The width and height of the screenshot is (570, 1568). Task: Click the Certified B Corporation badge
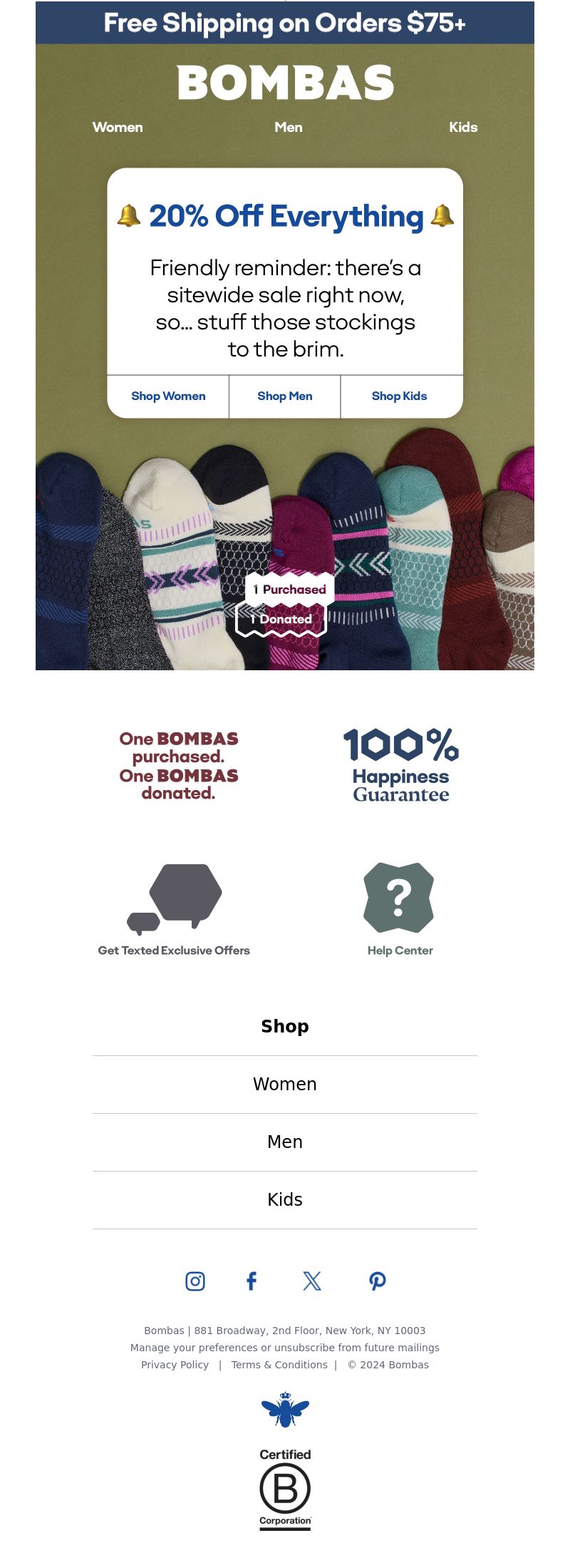point(285,1490)
